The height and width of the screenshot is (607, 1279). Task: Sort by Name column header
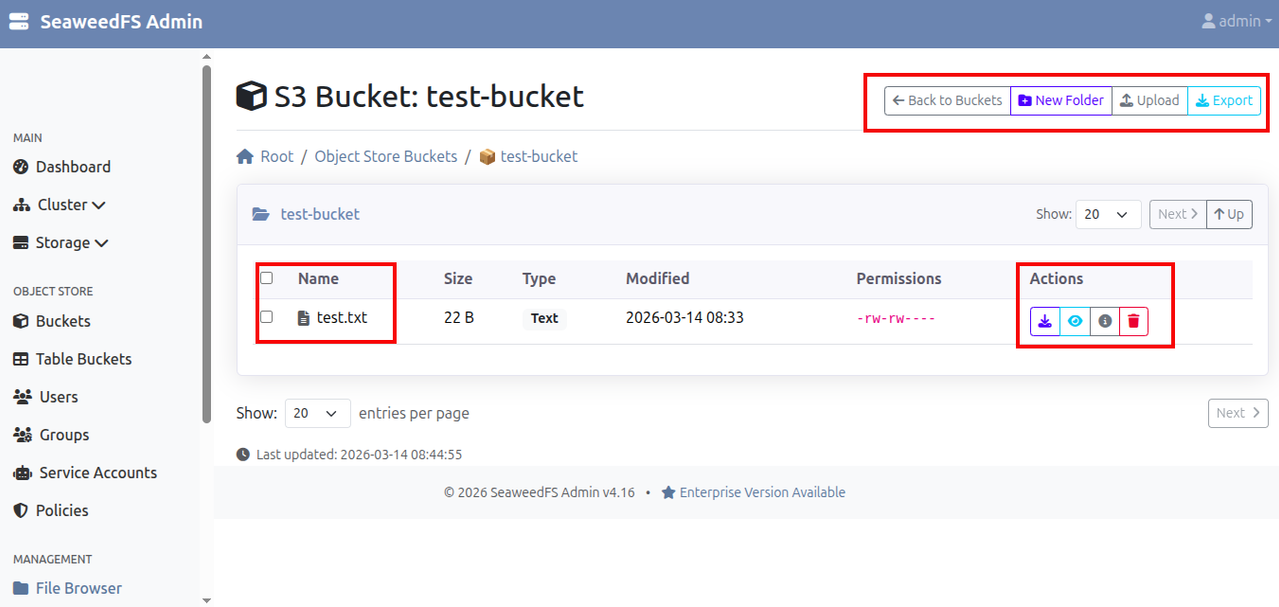(318, 278)
